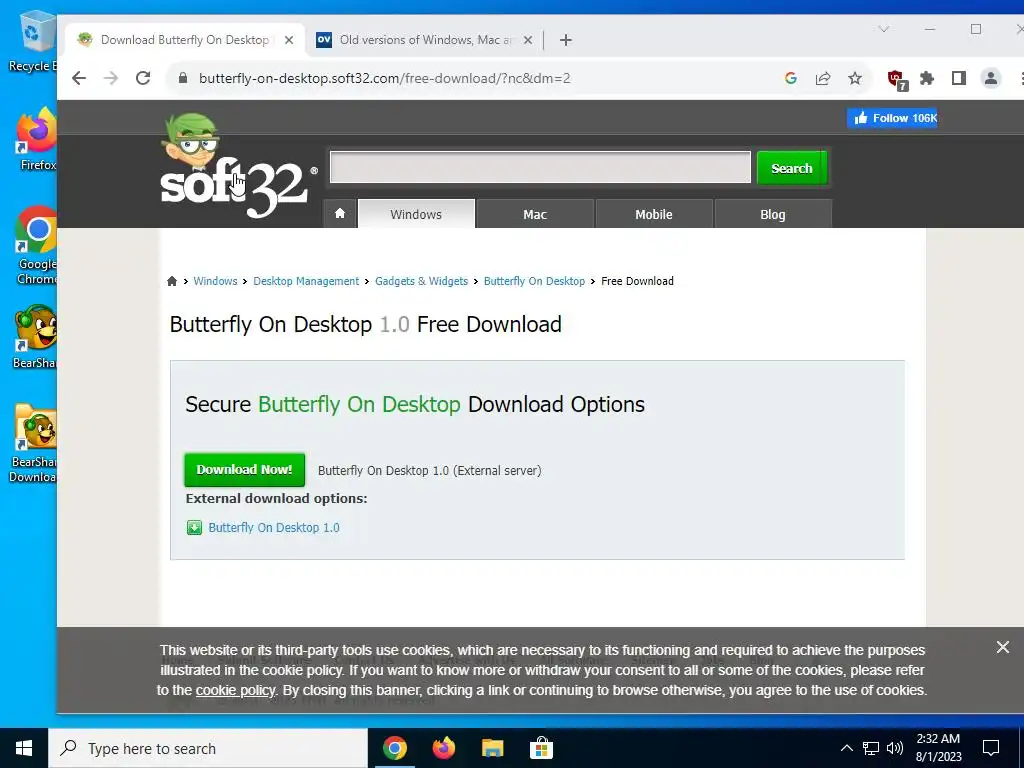This screenshot has width=1024, height=768.
Task: Open the home icon in site navigation
Action: 340,214
